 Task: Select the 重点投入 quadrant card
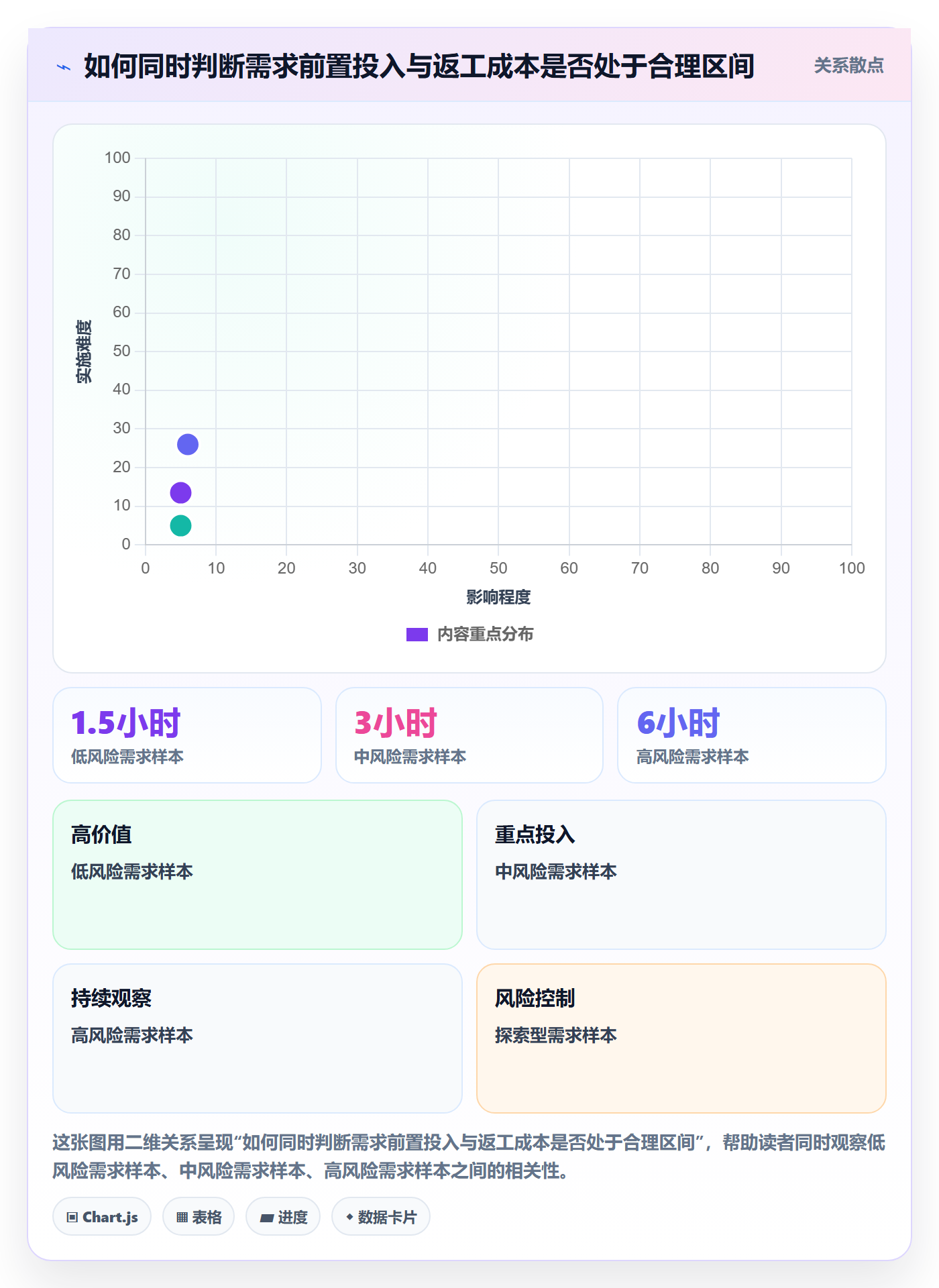(681, 875)
